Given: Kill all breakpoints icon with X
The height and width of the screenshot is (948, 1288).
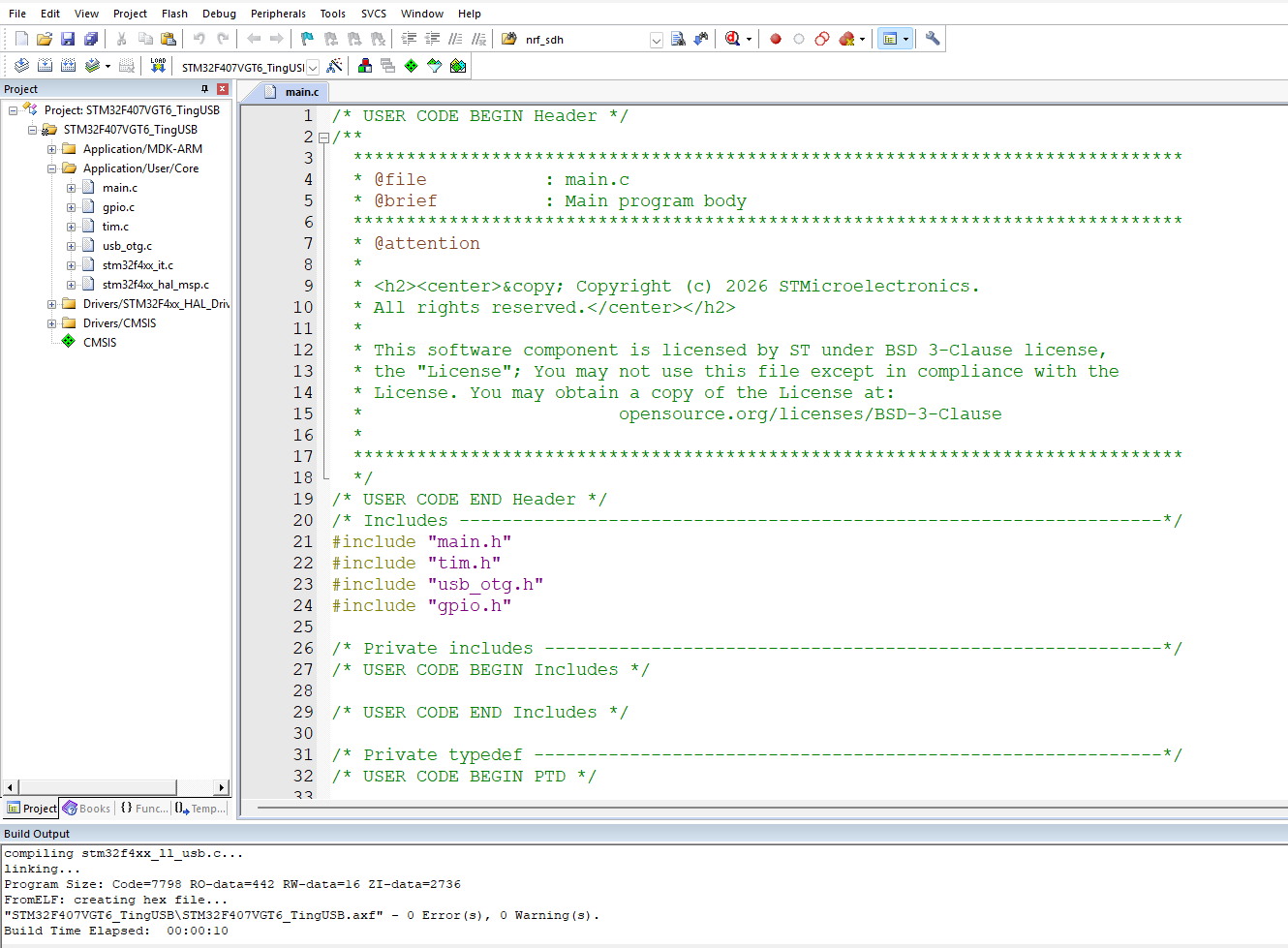Looking at the screenshot, I should (x=847, y=39).
